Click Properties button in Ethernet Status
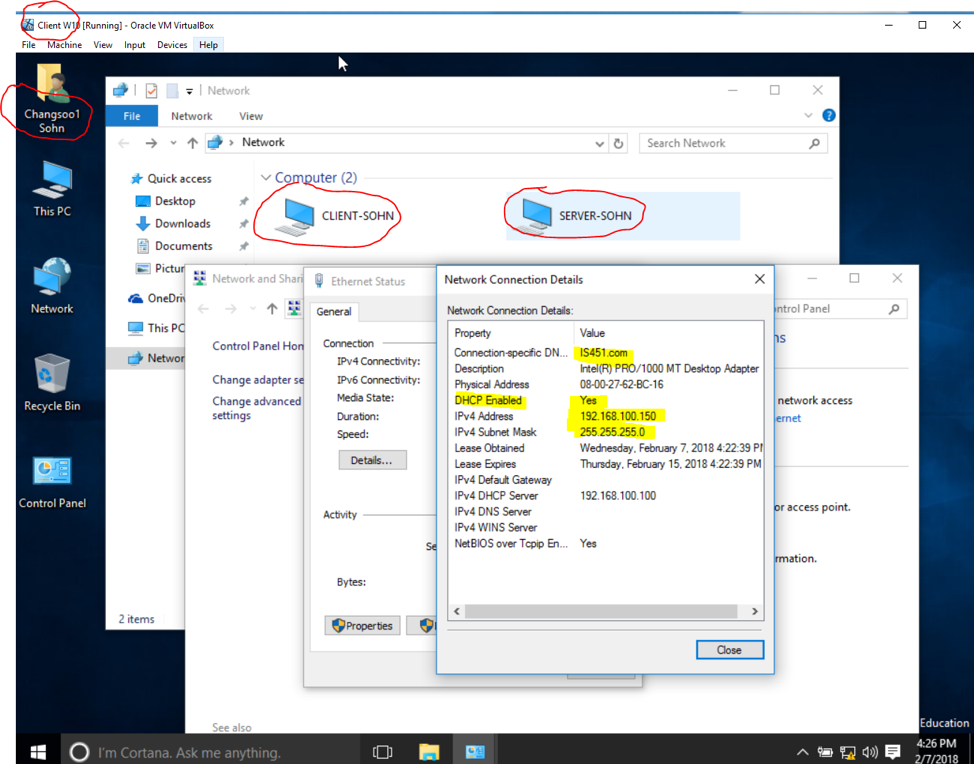The image size is (974, 764). [362, 625]
